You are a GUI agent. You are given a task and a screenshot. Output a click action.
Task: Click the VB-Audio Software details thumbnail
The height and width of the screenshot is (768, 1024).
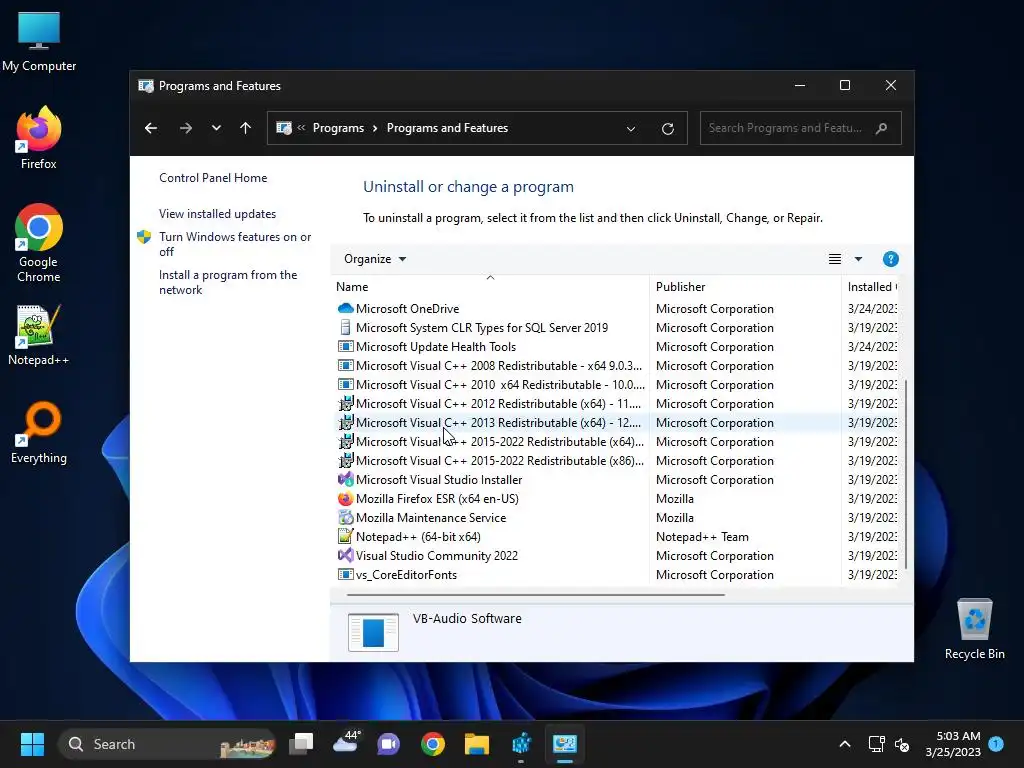pos(373,632)
